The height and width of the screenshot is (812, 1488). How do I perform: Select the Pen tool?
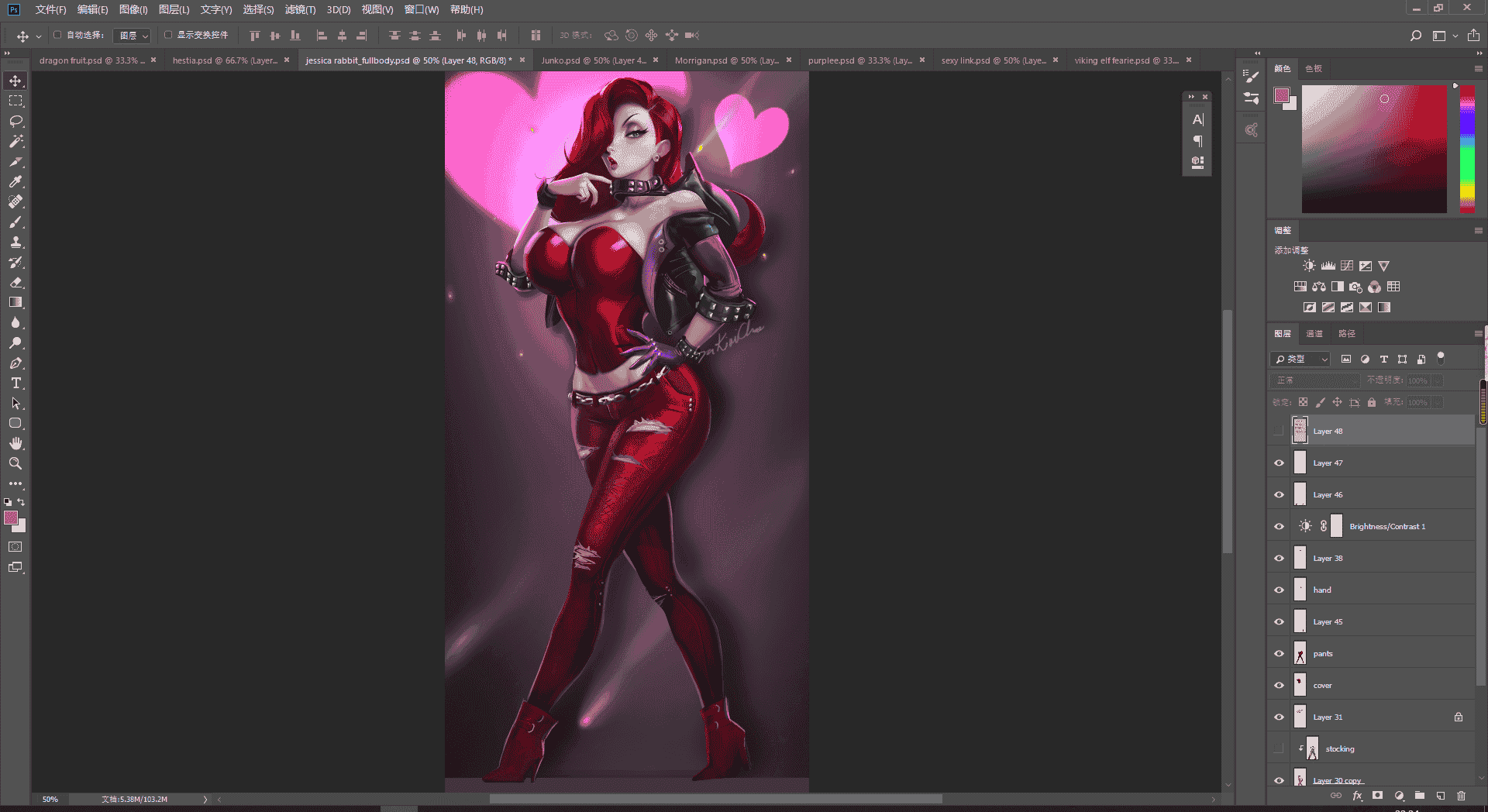(x=15, y=363)
